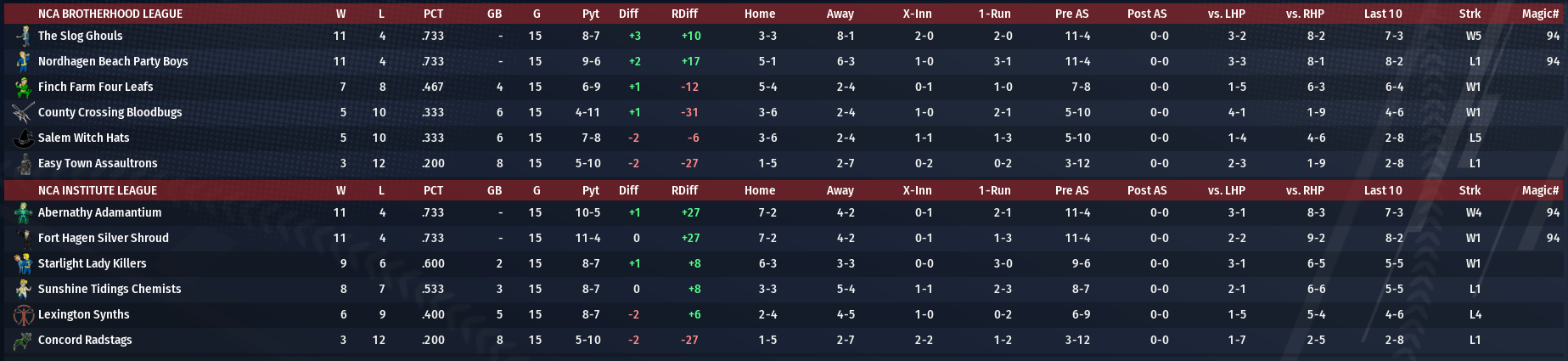Sort Institute League by Strk column
Viewport: 1568px width, 361px height.
(1470, 190)
